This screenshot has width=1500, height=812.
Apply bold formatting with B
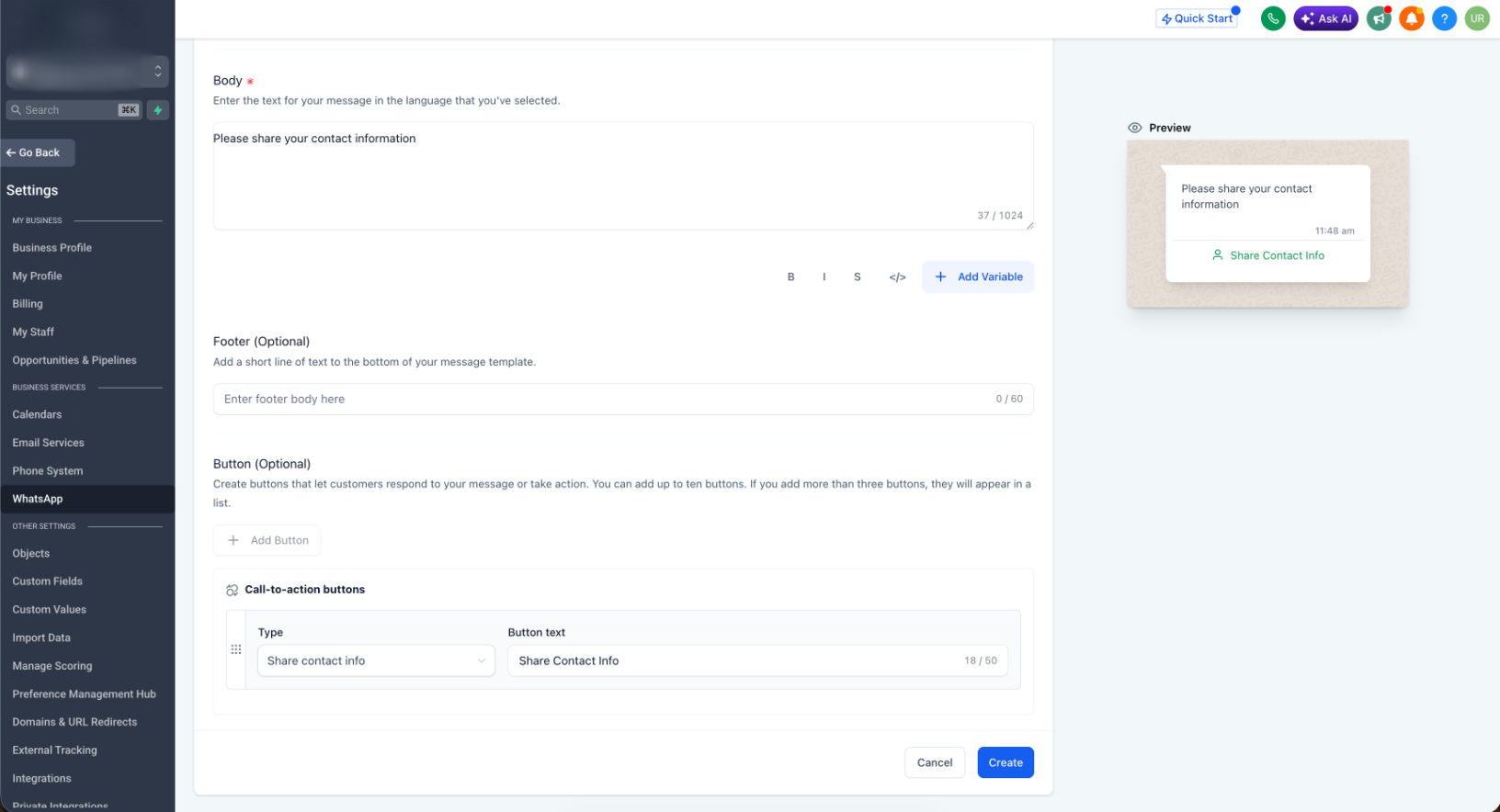pyautogui.click(x=790, y=276)
